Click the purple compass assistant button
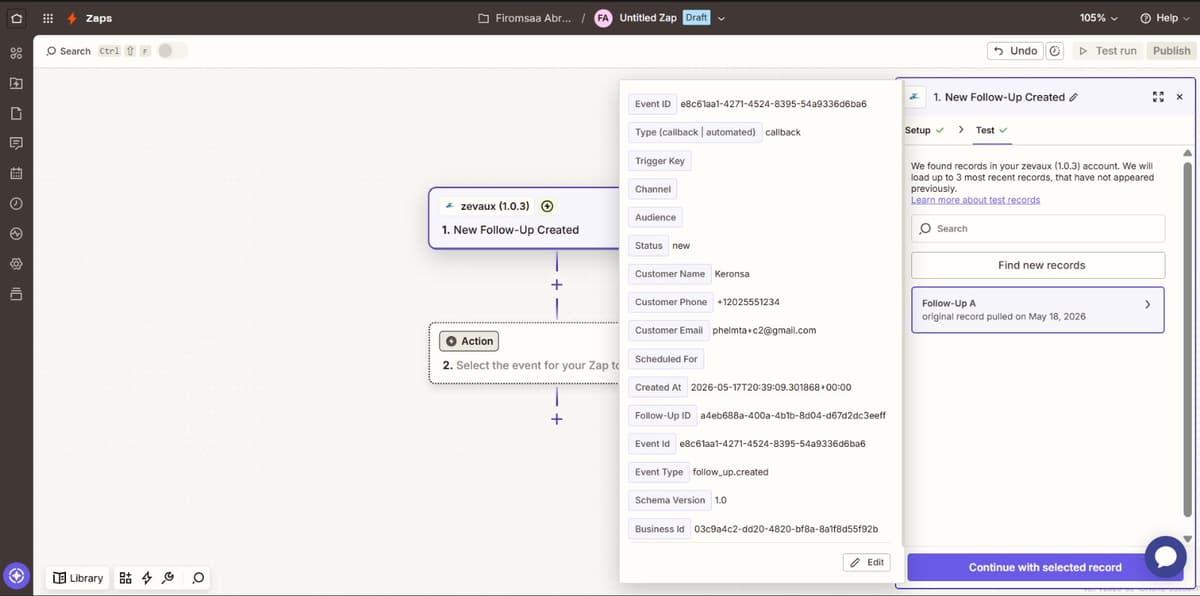 16,577
